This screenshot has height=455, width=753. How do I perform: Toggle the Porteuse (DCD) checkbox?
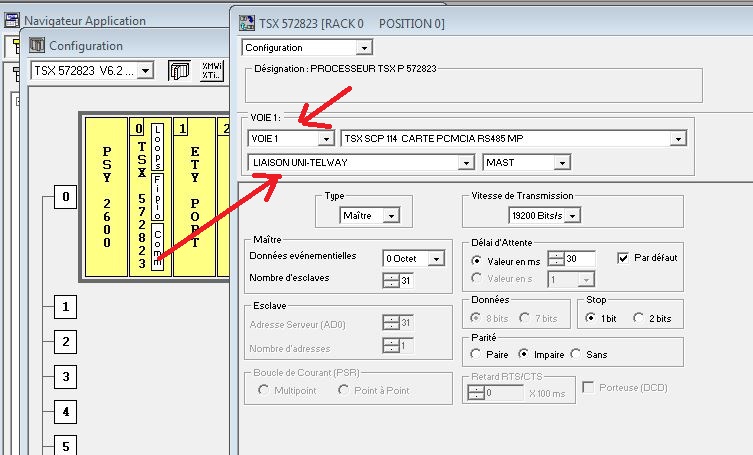click(x=588, y=387)
